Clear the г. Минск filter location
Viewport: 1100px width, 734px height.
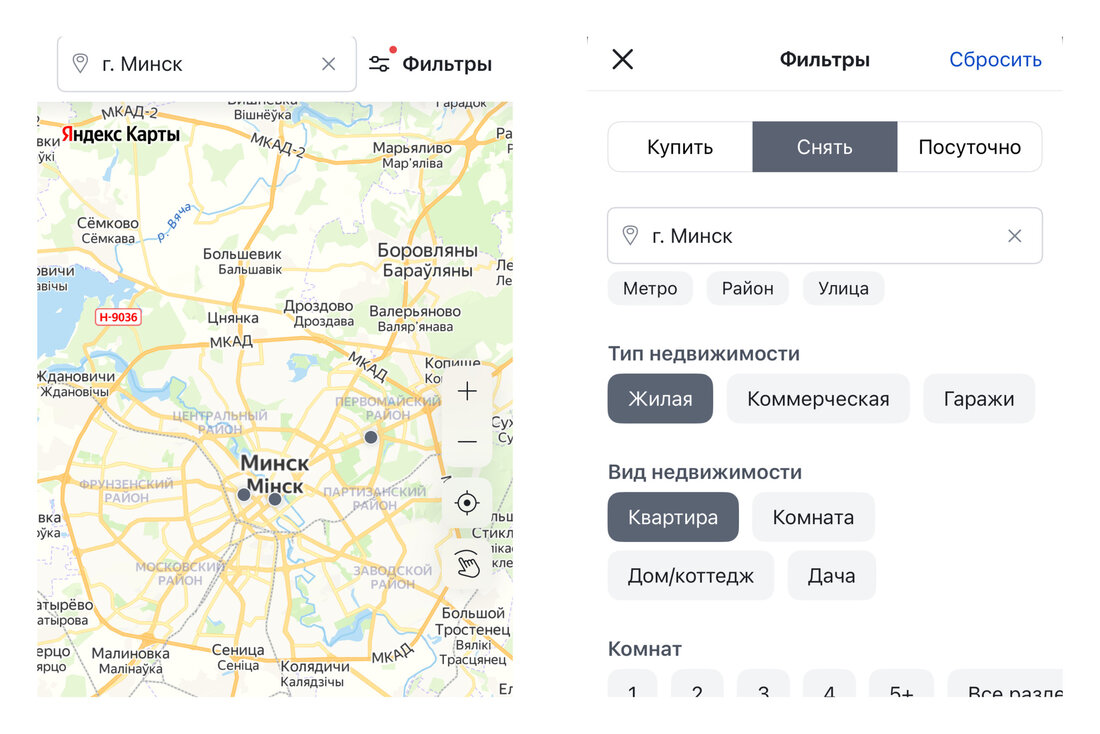1014,236
